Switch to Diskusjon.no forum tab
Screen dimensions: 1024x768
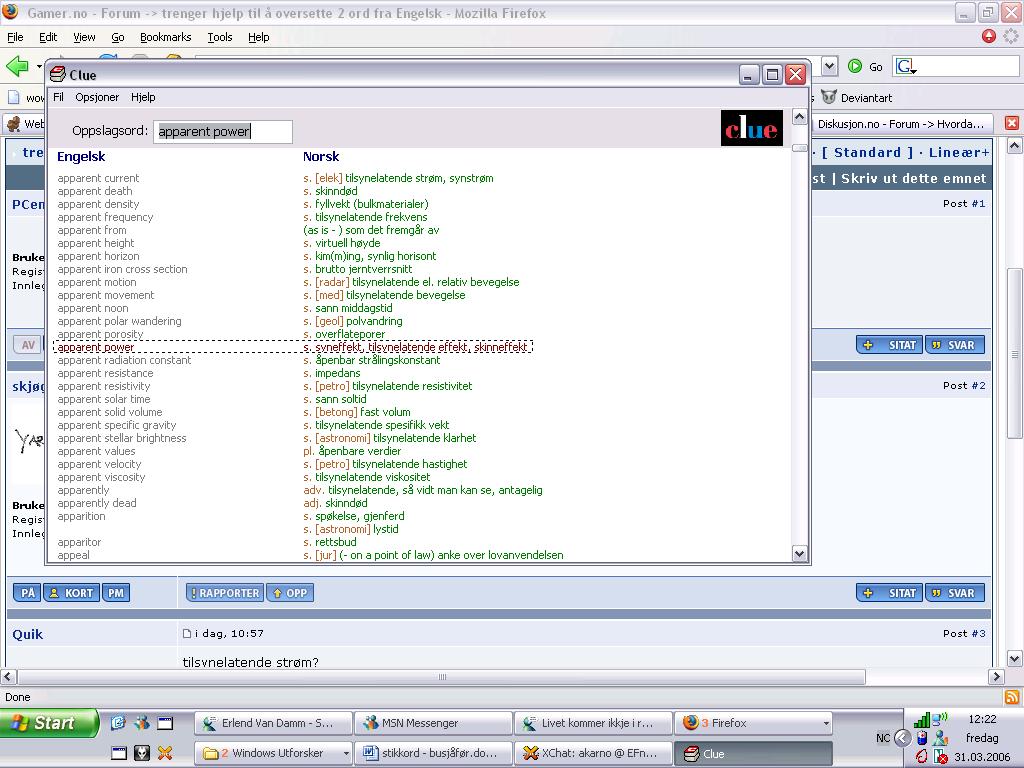click(x=901, y=124)
